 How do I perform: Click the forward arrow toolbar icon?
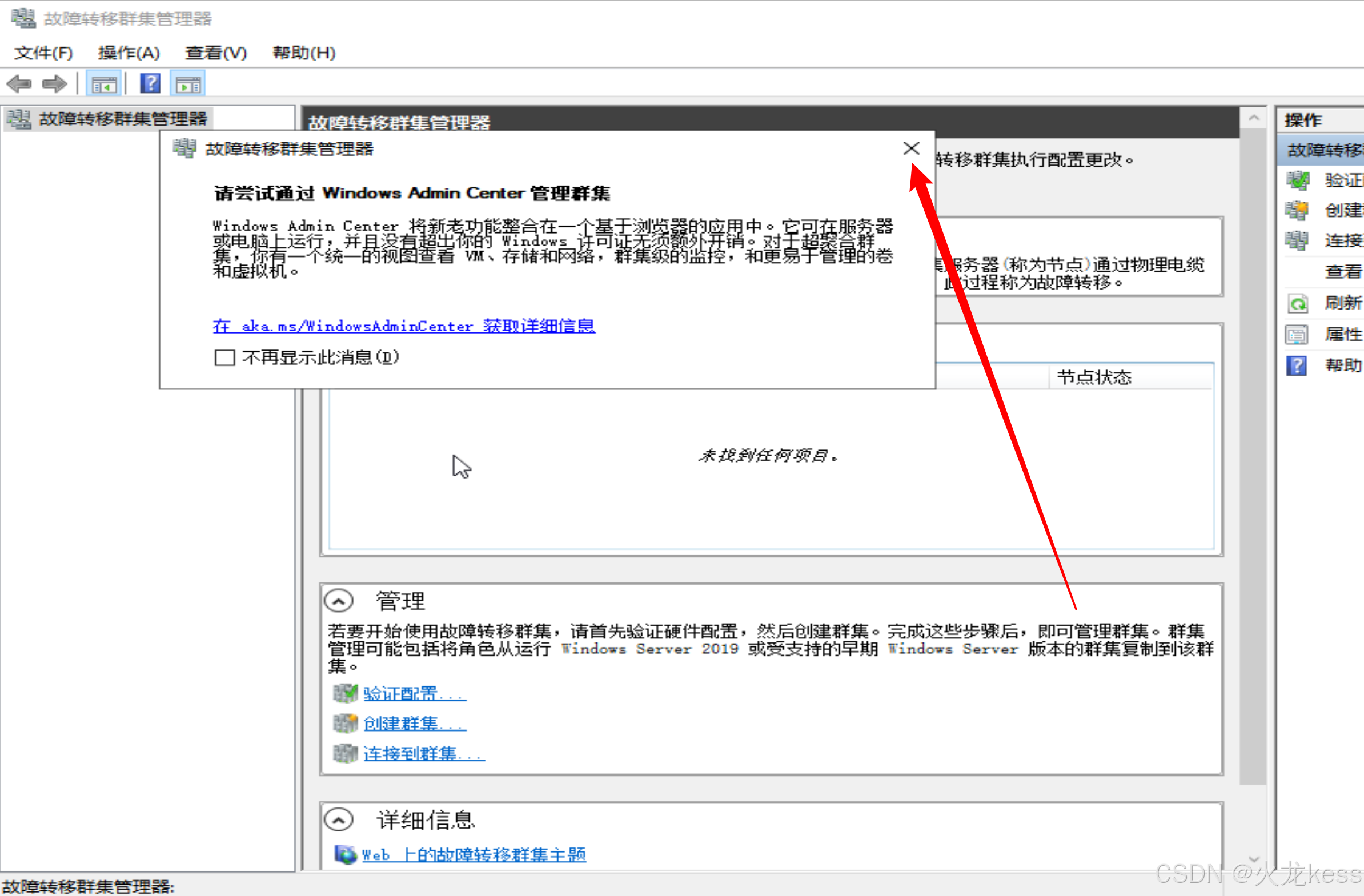[55, 84]
